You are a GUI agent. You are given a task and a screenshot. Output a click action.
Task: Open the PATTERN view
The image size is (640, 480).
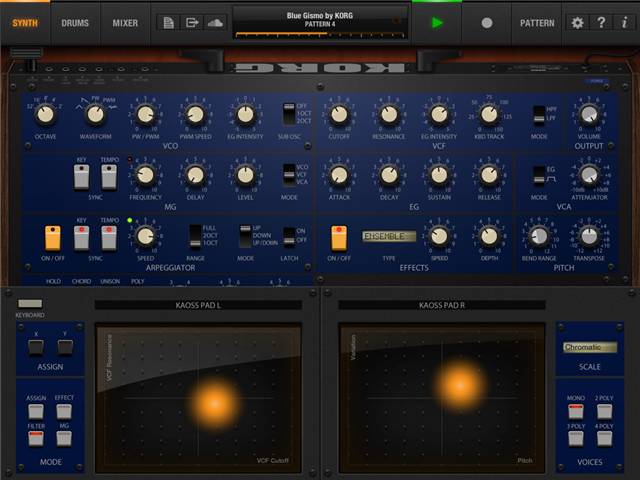tap(537, 23)
